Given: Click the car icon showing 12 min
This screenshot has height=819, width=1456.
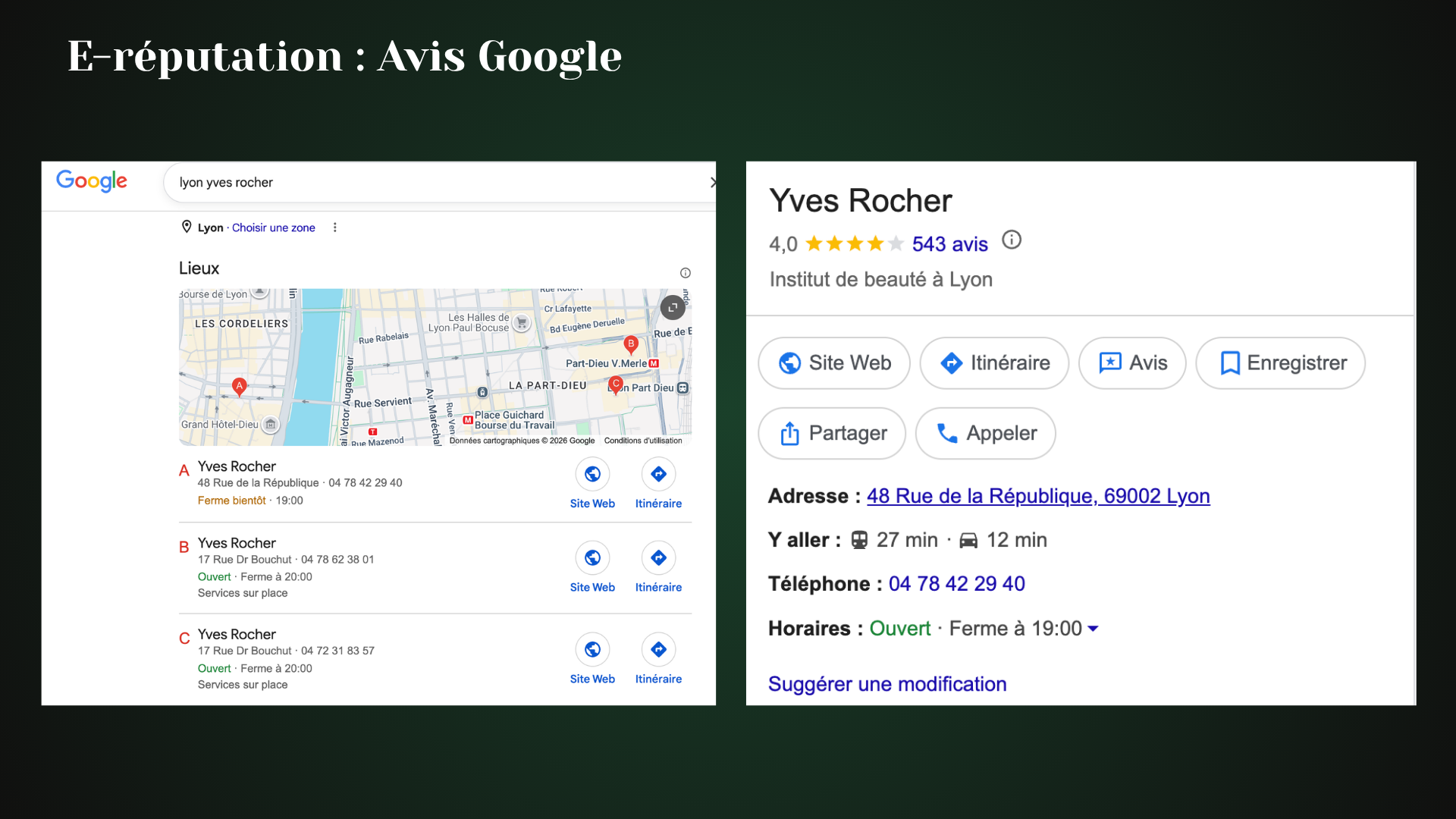Looking at the screenshot, I should coord(968,540).
